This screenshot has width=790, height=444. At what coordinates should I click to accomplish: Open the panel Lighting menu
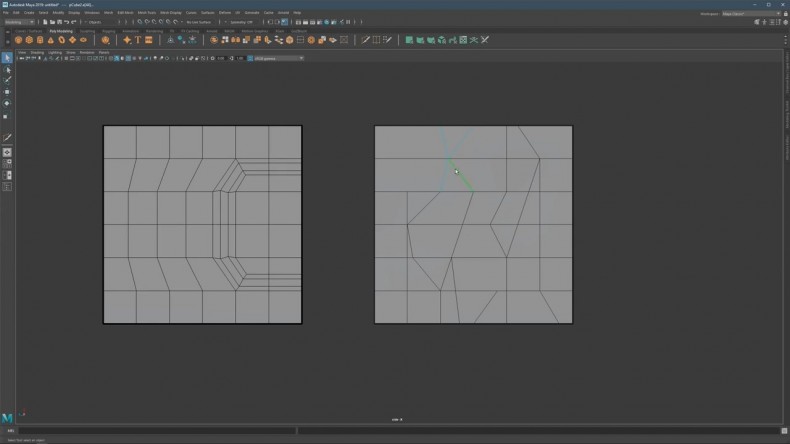[55, 52]
